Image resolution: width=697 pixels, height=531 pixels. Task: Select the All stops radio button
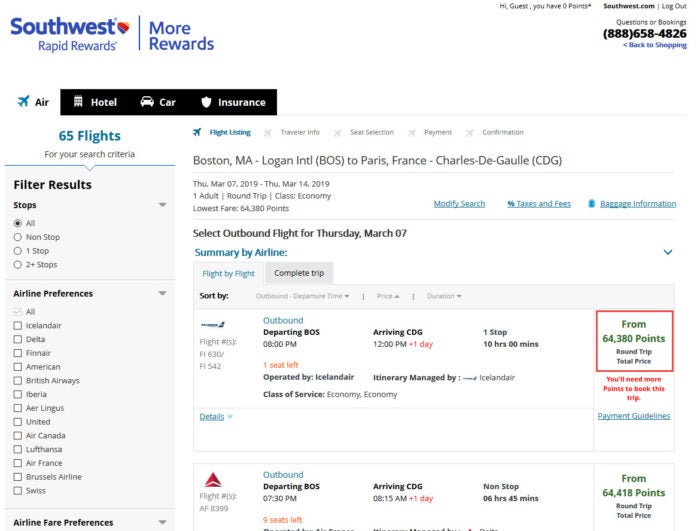(x=18, y=223)
